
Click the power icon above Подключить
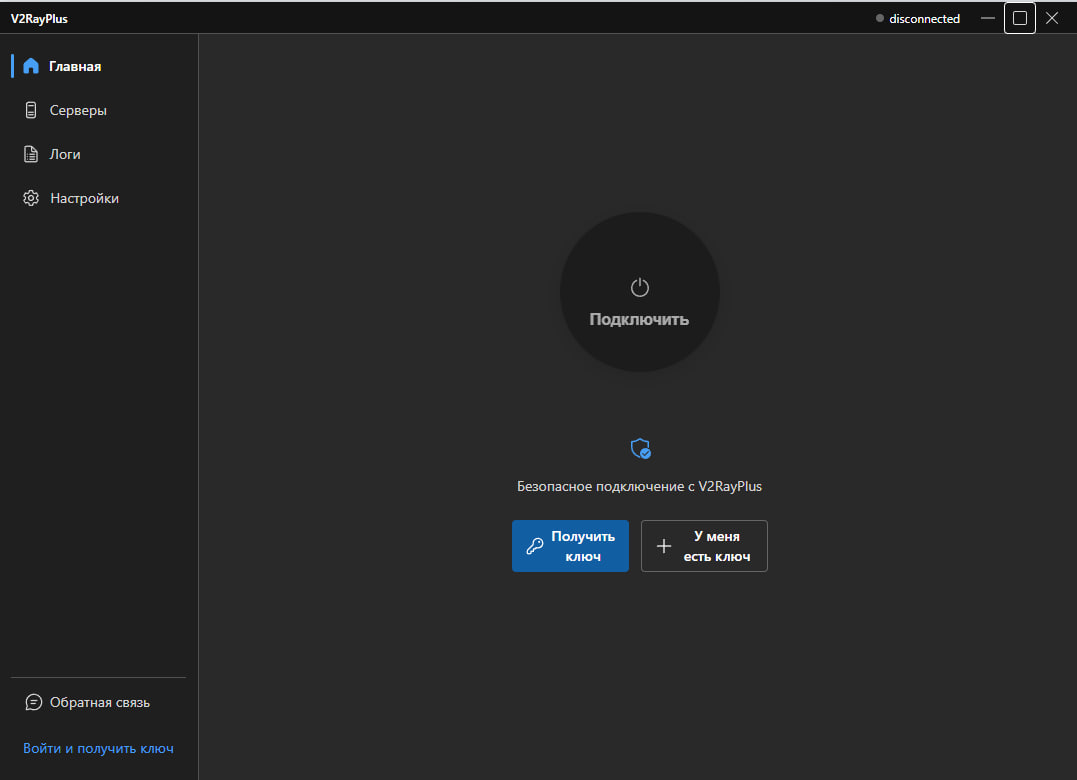(639, 287)
